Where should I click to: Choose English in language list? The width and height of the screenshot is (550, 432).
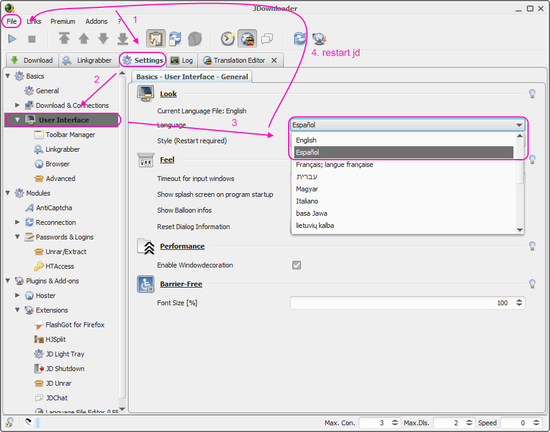403,140
